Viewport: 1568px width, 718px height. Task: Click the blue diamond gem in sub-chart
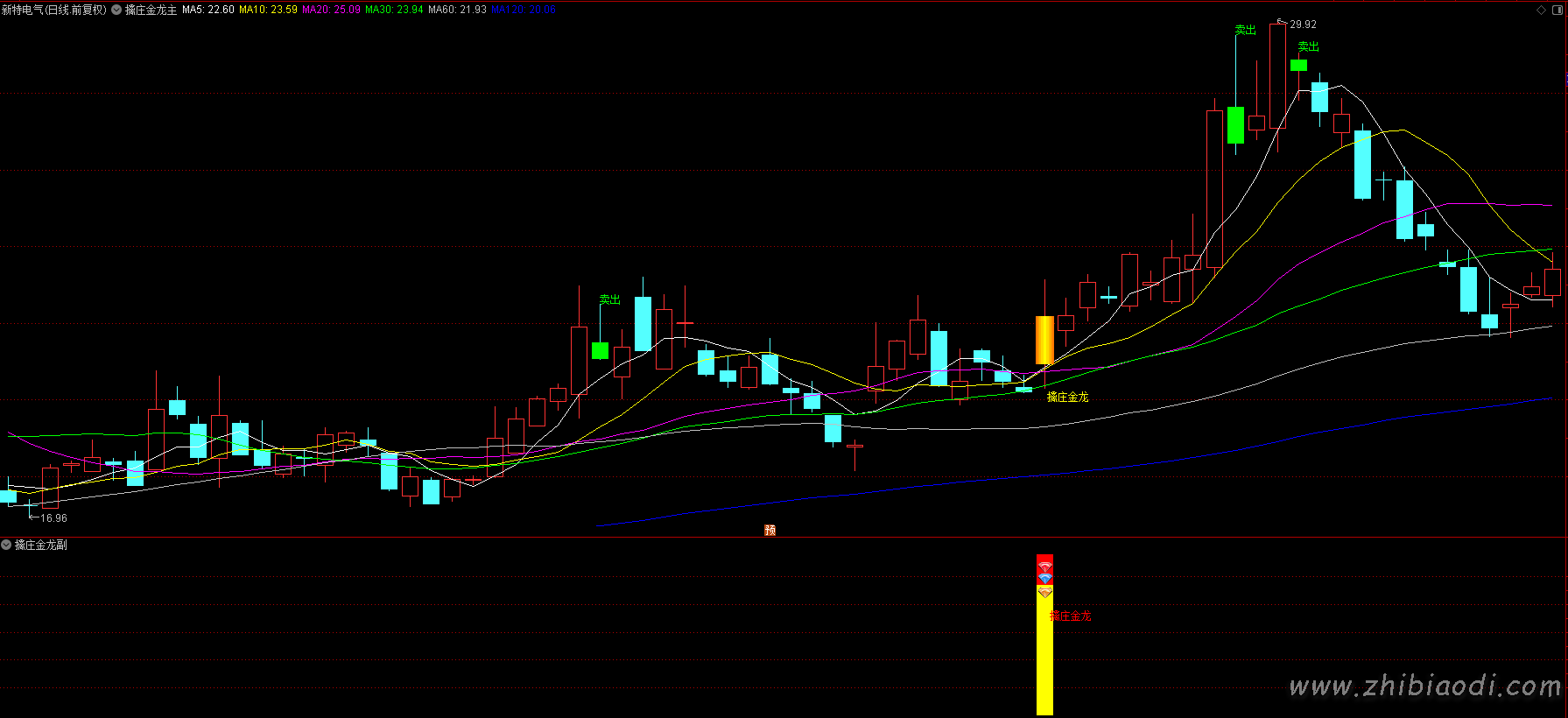point(1044,579)
